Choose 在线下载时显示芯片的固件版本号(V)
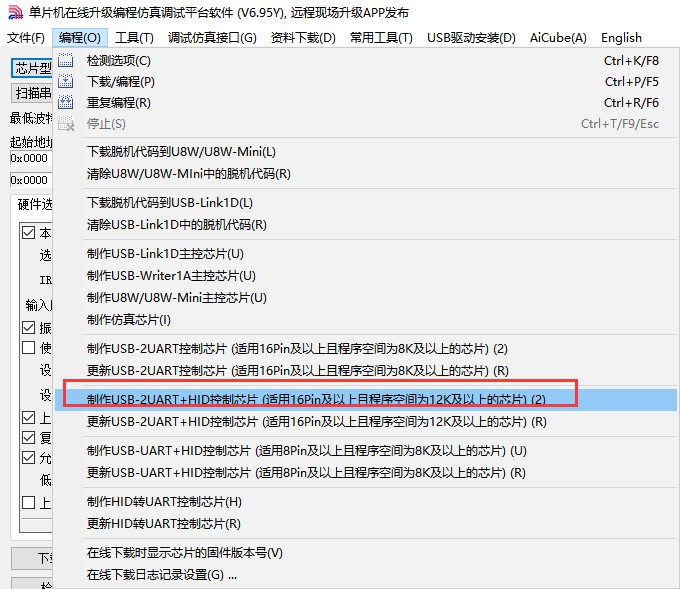 coord(366,553)
